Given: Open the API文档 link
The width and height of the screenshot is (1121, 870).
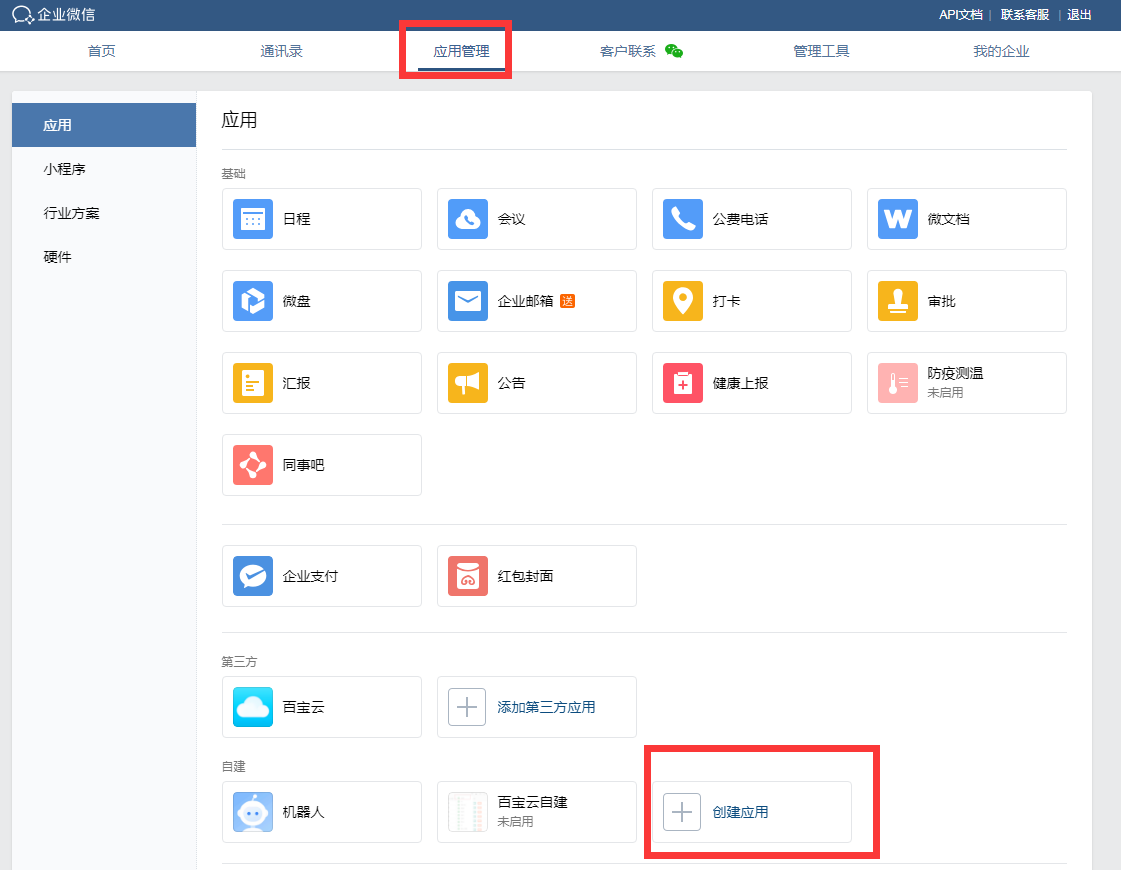Looking at the screenshot, I should coord(960,15).
